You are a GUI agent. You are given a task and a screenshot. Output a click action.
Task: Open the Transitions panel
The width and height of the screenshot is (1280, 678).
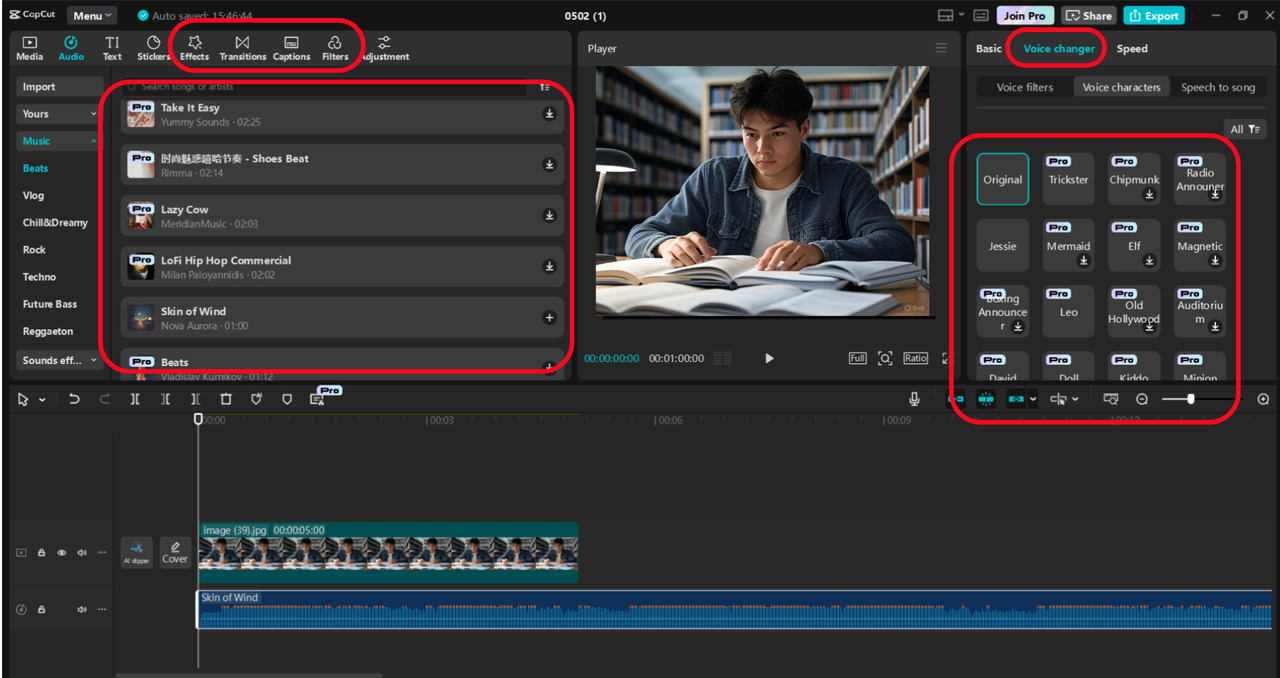tap(242, 48)
